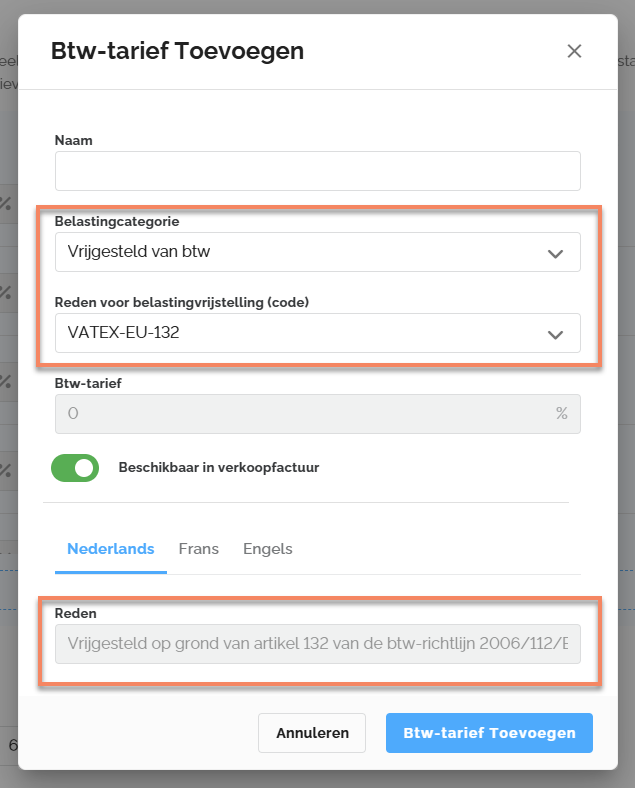635x788 pixels.
Task: Click the blue Btw-tarief Toevoegen button
Action: (x=489, y=733)
